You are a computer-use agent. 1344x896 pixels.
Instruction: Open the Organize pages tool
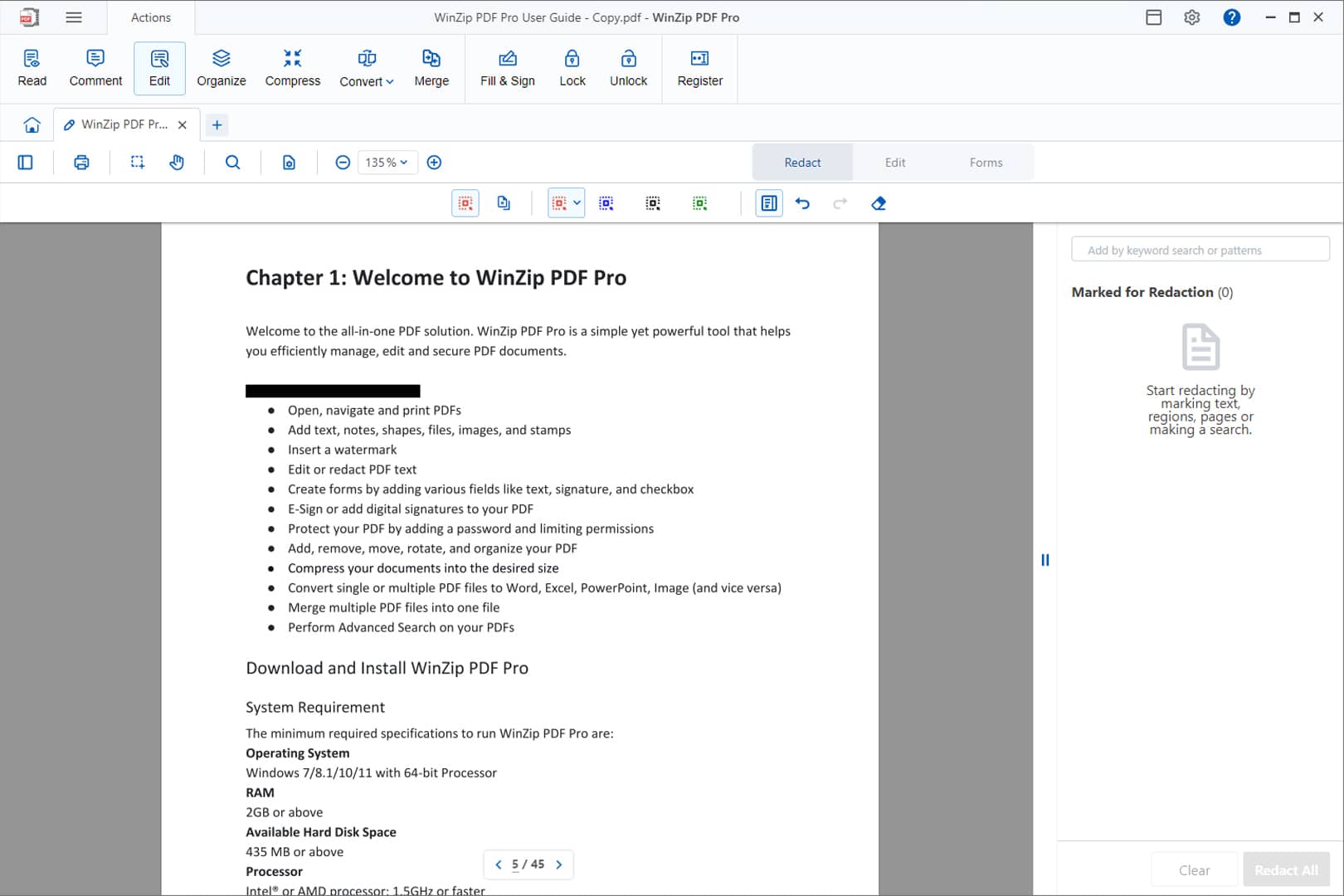(222, 68)
